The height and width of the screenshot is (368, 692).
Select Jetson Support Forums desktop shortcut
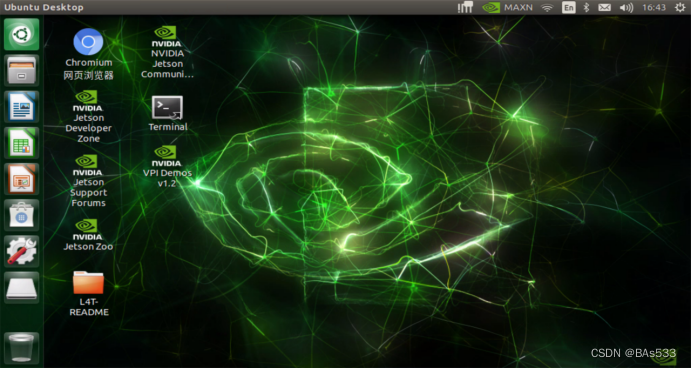pyautogui.click(x=88, y=181)
